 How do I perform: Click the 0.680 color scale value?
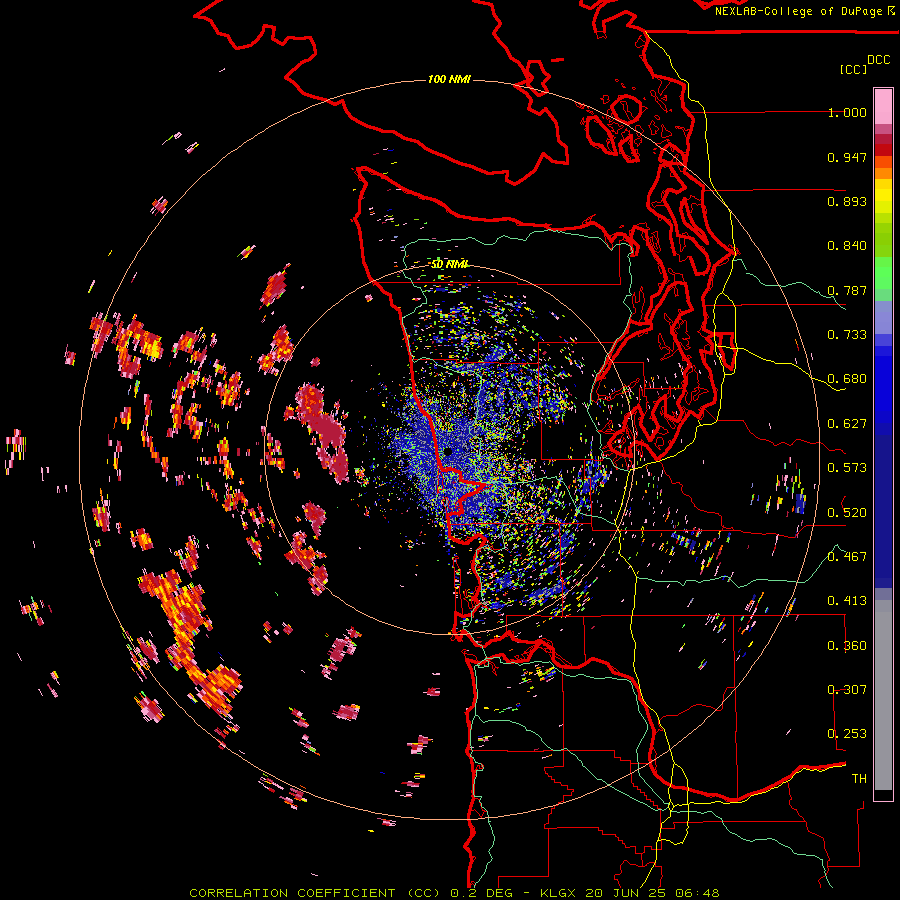847,379
